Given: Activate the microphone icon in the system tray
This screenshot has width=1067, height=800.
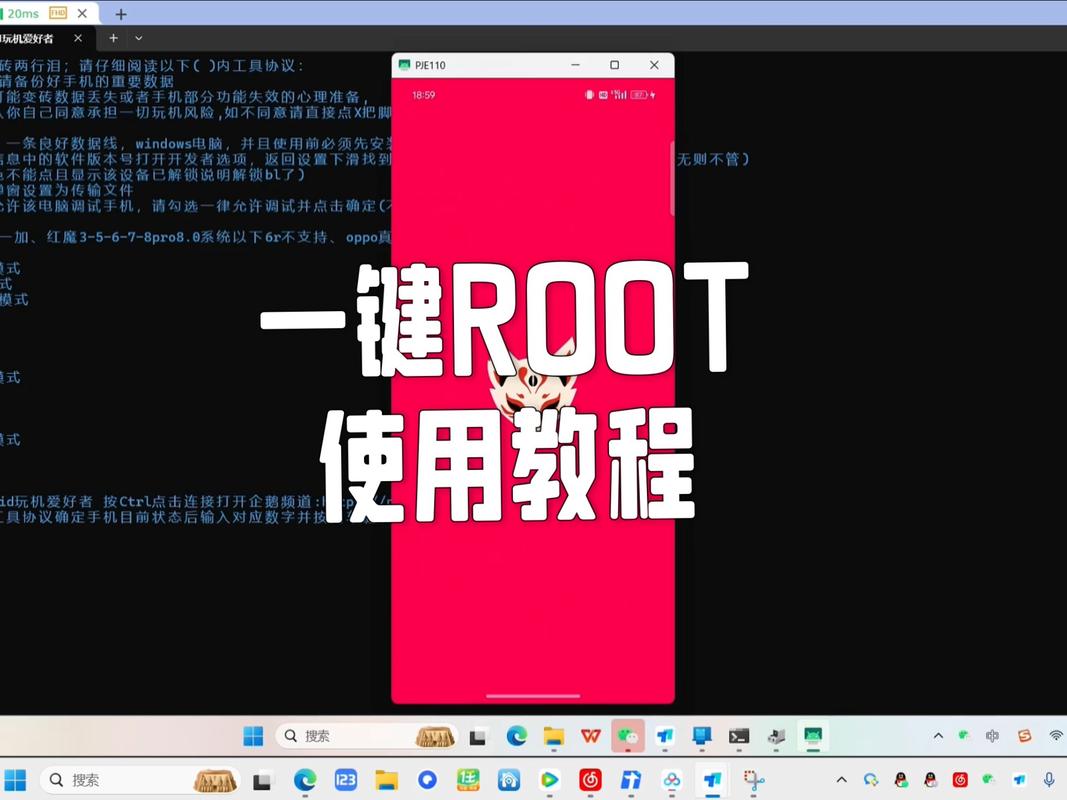Looking at the screenshot, I should point(1049,780).
